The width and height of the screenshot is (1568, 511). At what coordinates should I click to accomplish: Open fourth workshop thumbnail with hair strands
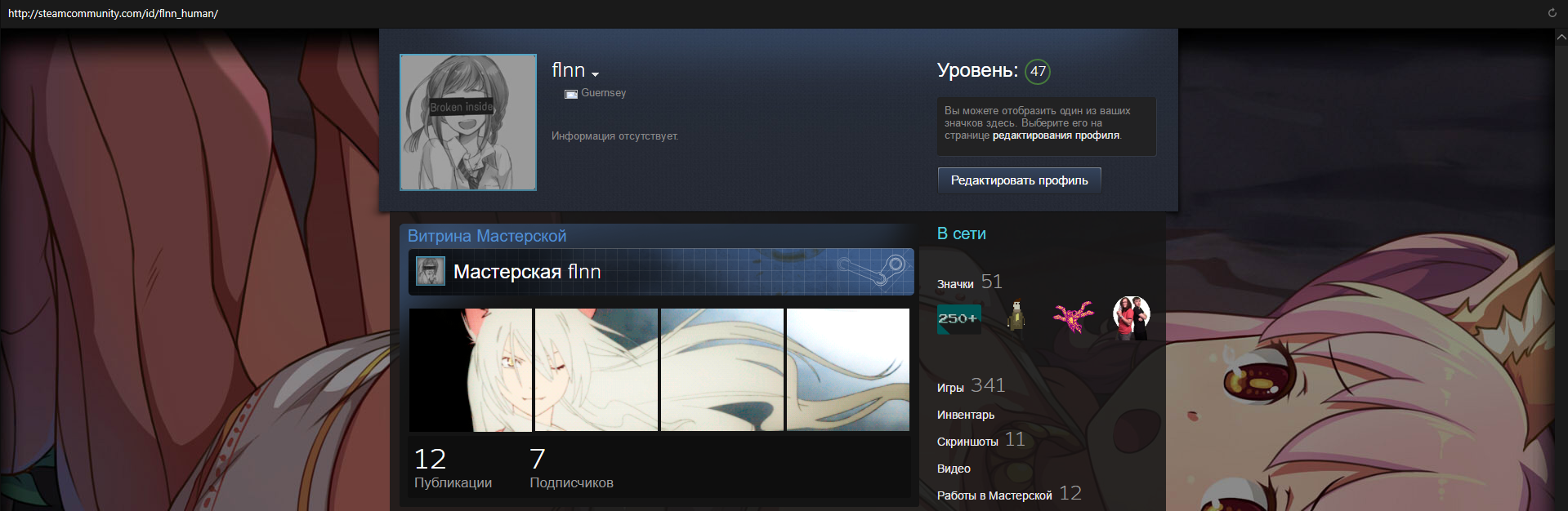(848, 370)
